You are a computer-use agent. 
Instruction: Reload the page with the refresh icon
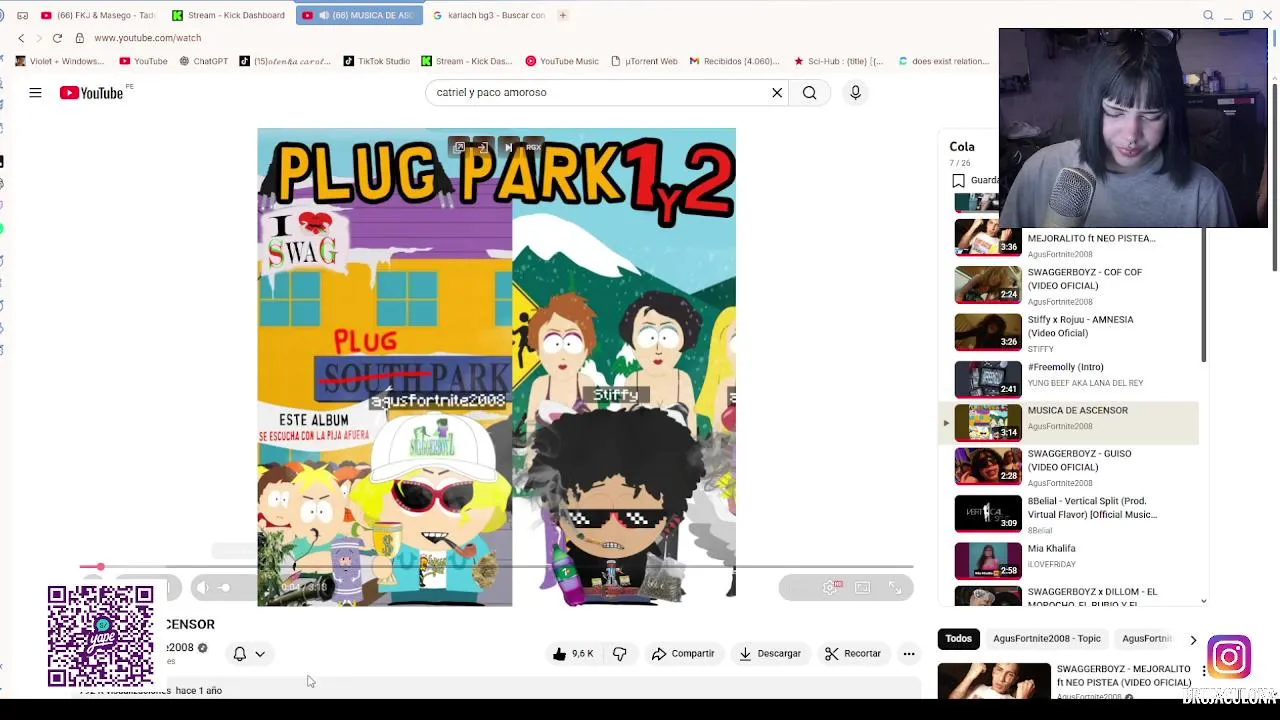pyautogui.click(x=57, y=38)
